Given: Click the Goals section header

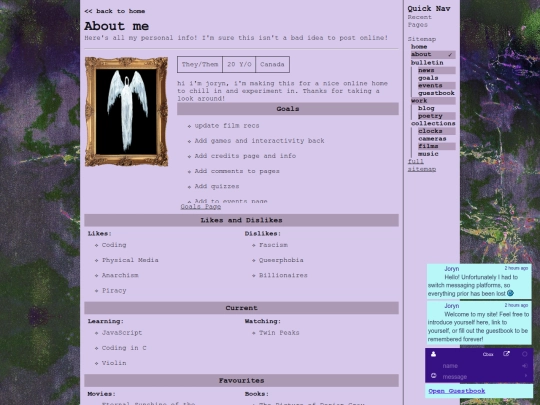Looking at the screenshot, I should coord(288,109).
